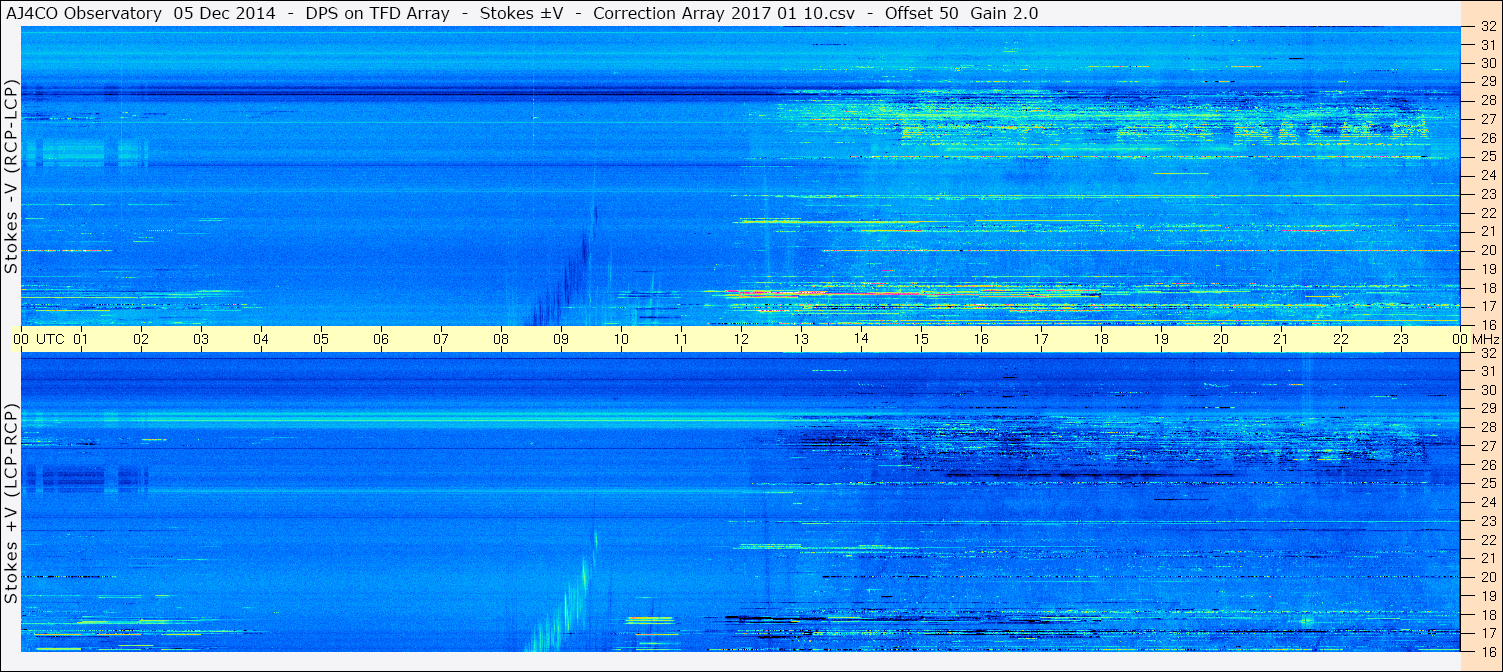This screenshot has height=672, width=1503.
Task: Pick the 20 hour marker on the time axis
Action: pyautogui.click(x=1221, y=339)
